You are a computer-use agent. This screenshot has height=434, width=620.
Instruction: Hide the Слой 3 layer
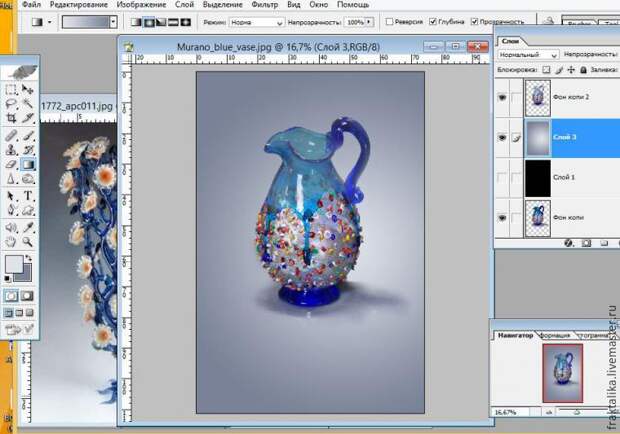[x=502, y=138]
